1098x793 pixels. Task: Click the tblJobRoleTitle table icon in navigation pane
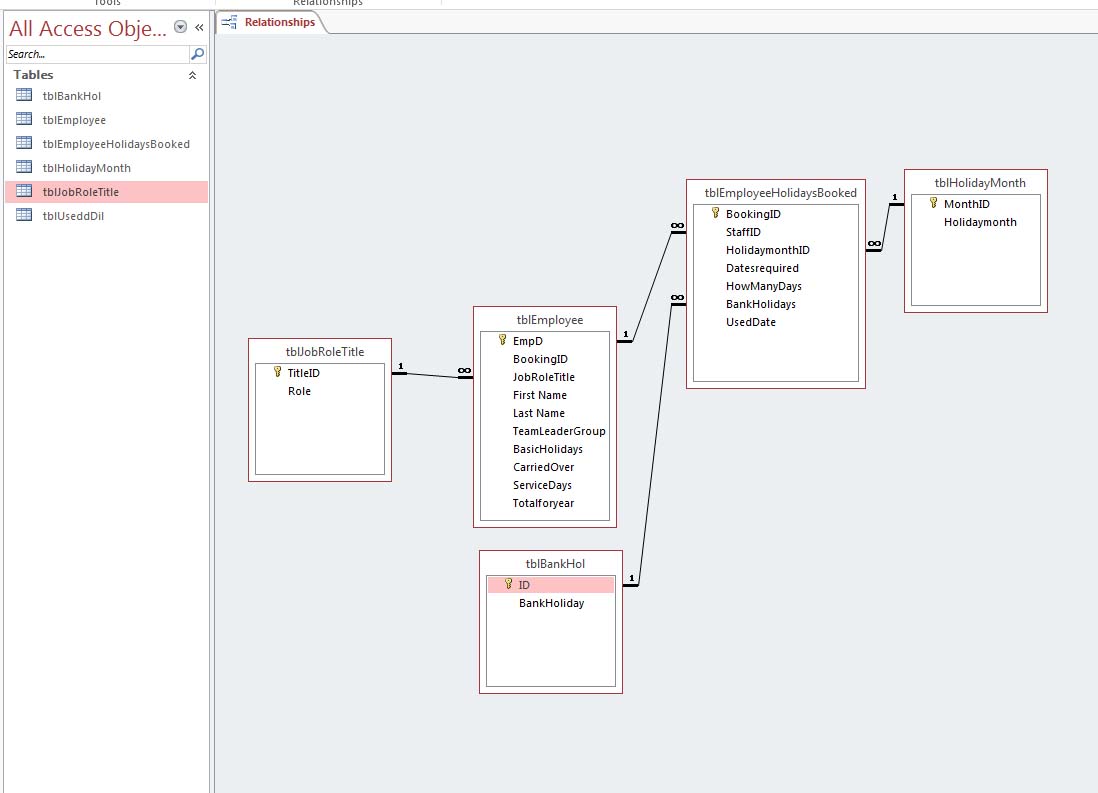[24, 191]
